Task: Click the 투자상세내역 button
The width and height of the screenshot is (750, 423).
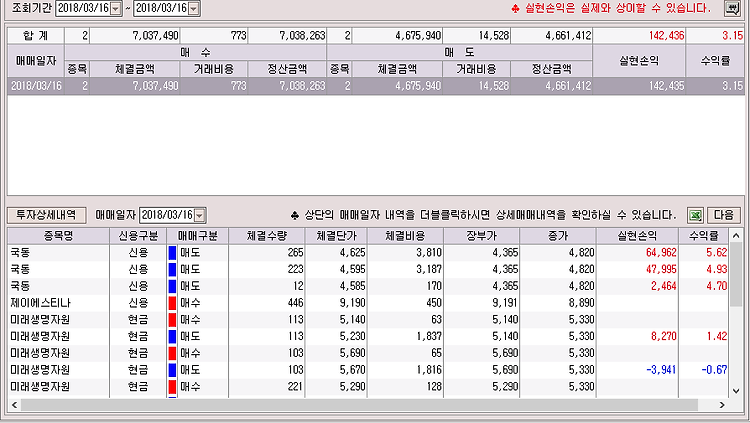Action: (46, 215)
